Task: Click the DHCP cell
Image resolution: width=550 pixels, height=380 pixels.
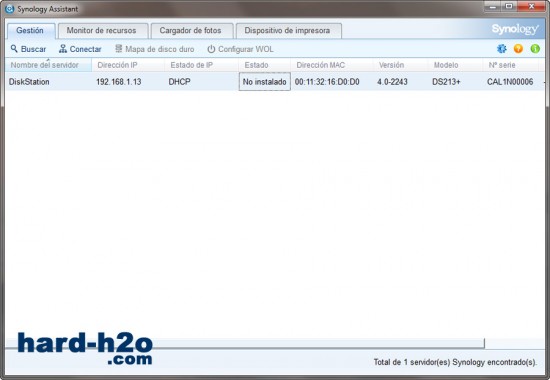Action: tap(179, 82)
